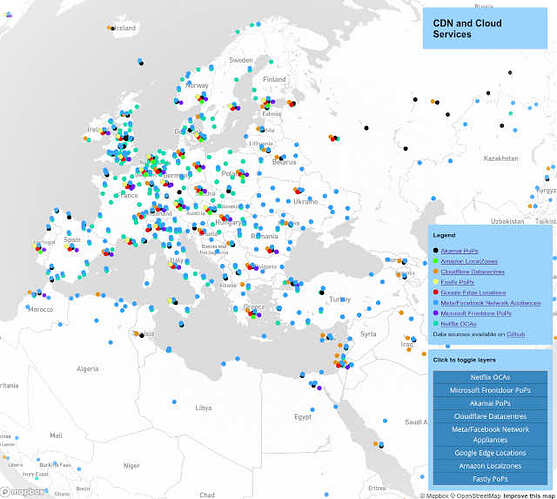This screenshot has height=499, width=557.
Task: Click the Kazakhstan map label
Action: pyautogui.click(x=501, y=158)
